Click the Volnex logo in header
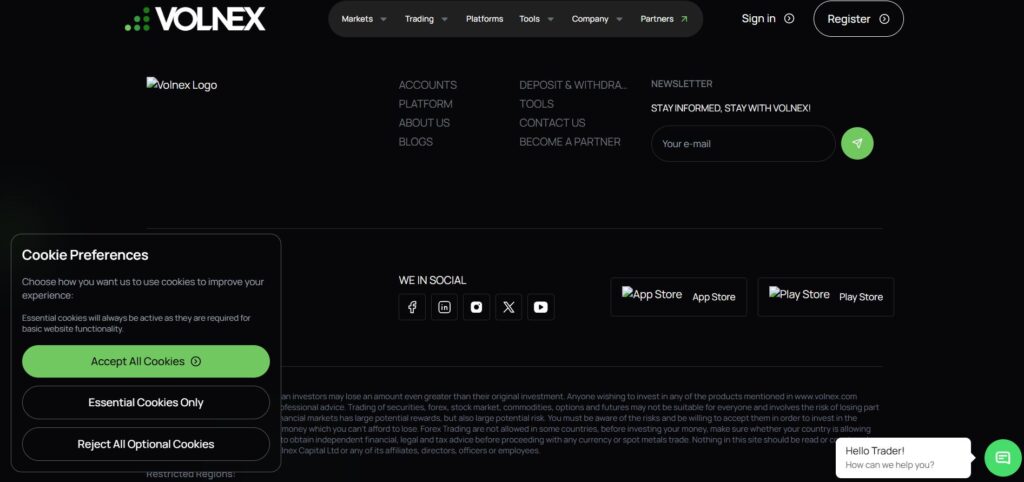 tap(195, 18)
